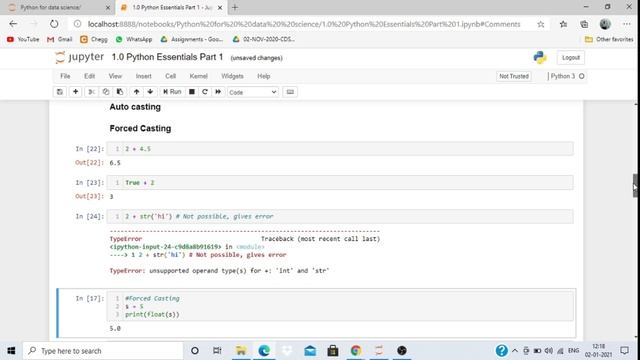The width and height of the screenshot is (640, 360).
Task: Open the command palette keyboard icon
Action: point(290,92)
